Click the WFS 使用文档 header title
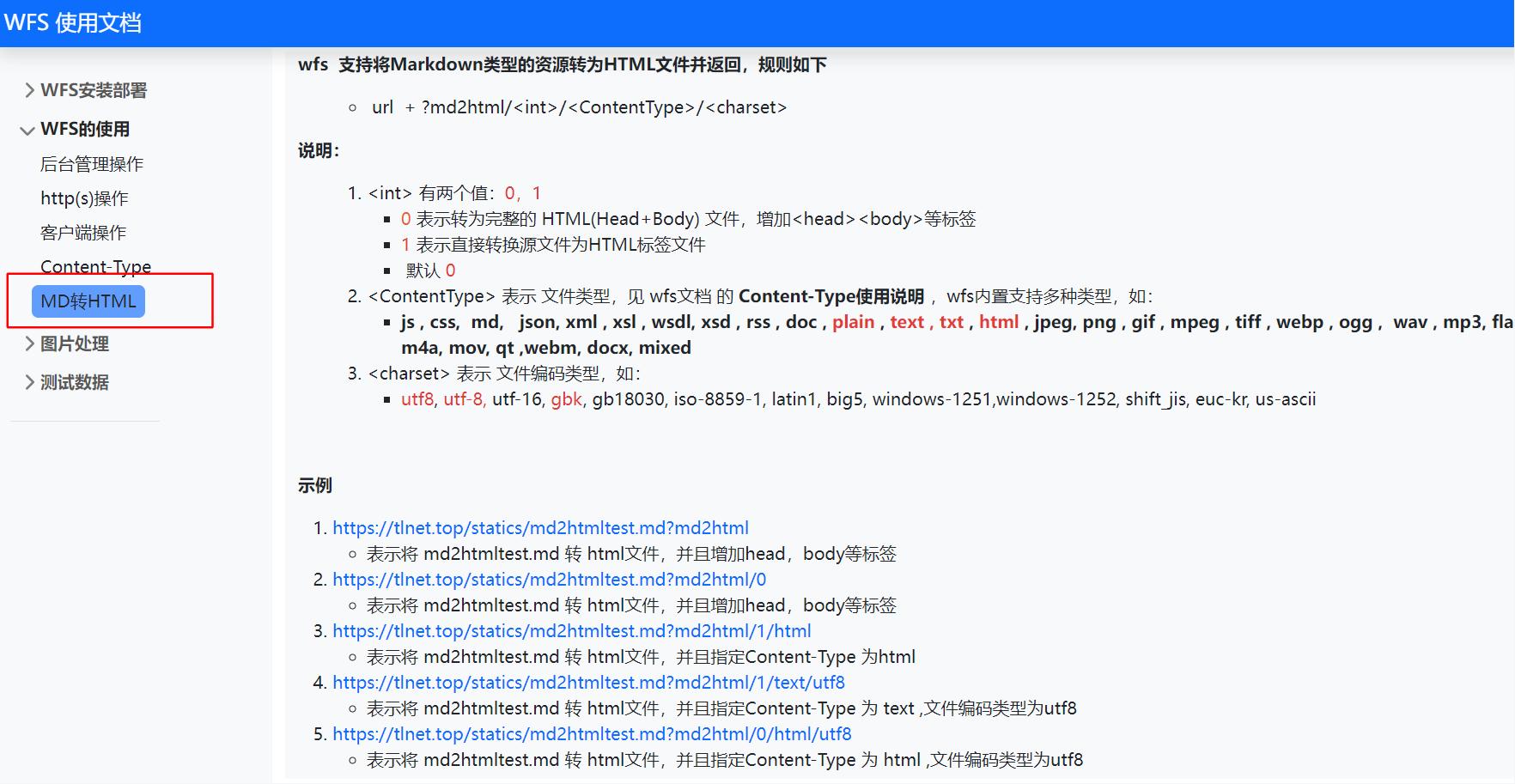1515x784 pixels. point(73,22)
